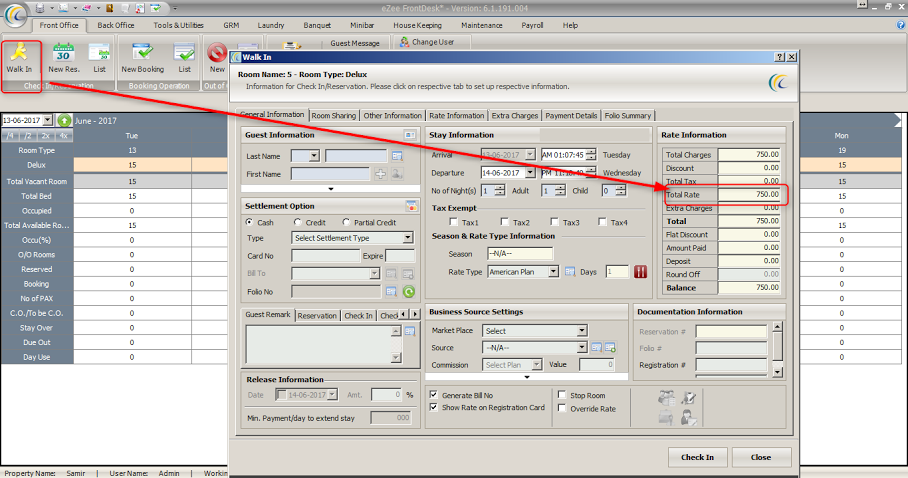Open the Back Office ribbon tab
Screen dimensions: 908x478
[x=116, y=25]
